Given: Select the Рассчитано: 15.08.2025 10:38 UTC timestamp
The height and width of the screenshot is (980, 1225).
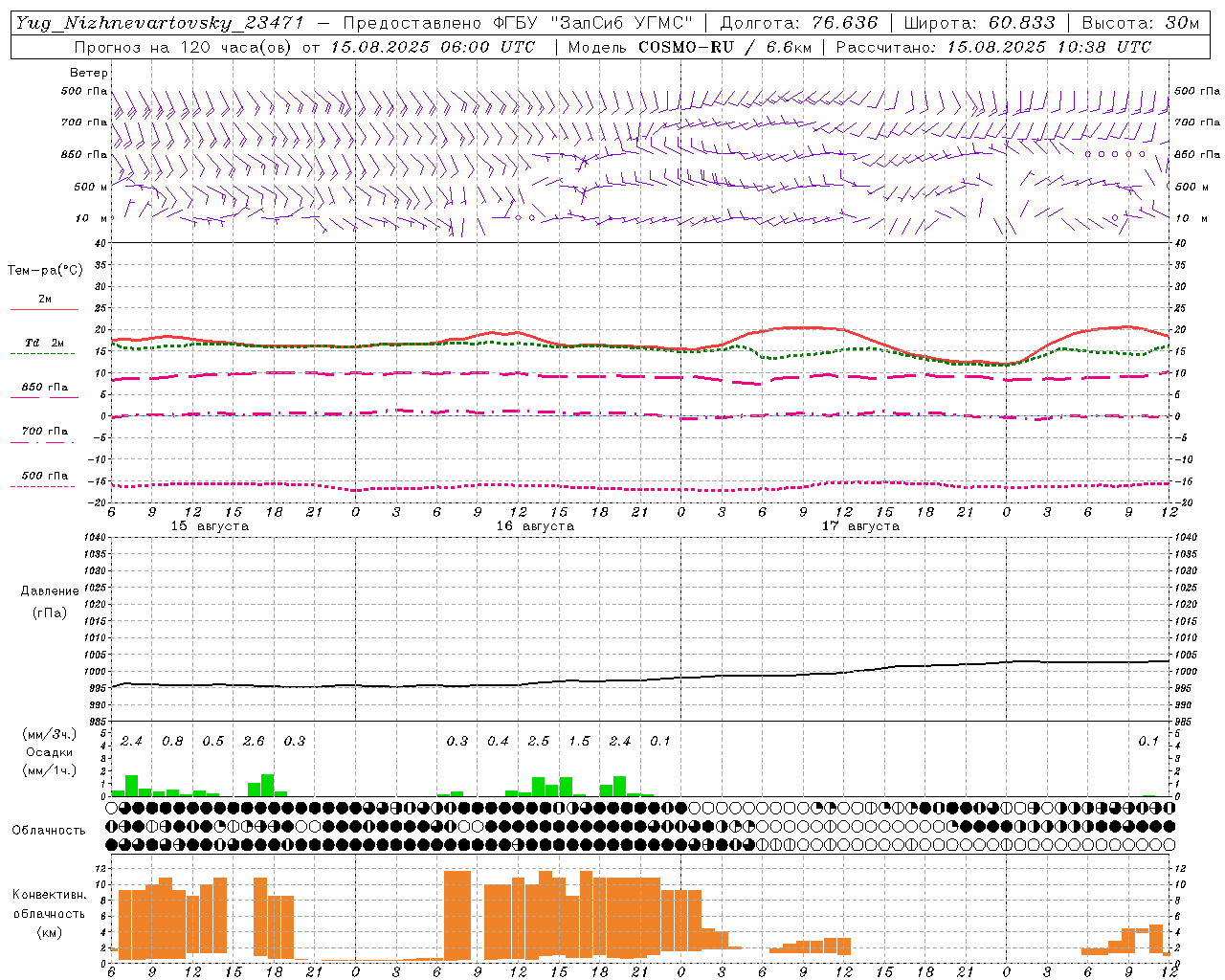Looking at the screenshot, I should 993,47.
